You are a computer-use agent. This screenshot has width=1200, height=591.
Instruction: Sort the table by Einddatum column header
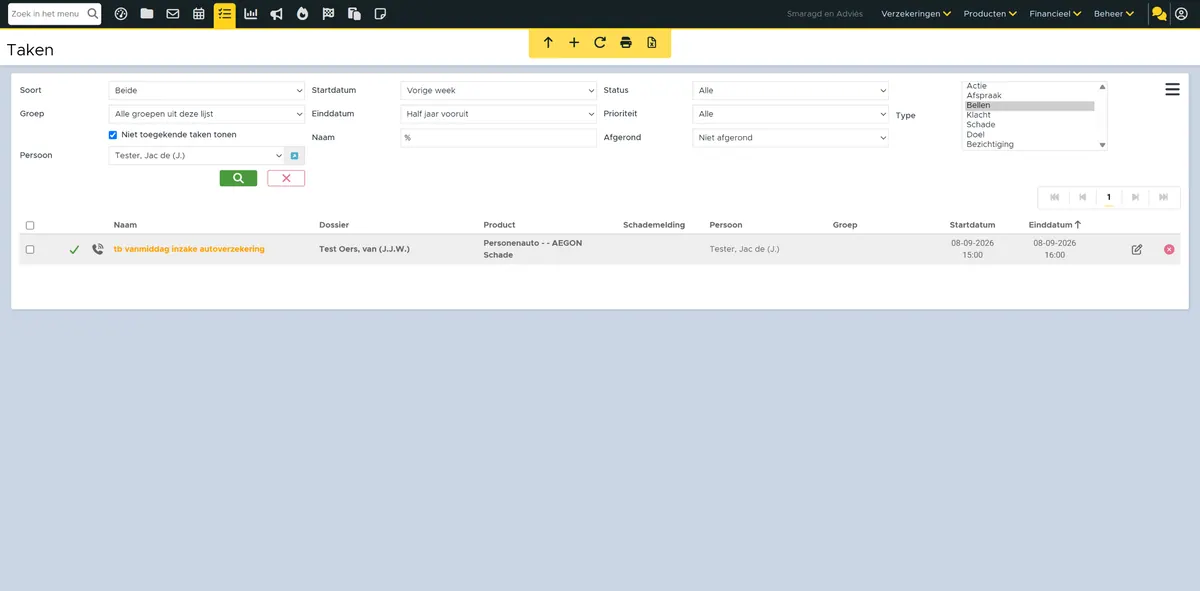(x=1055, y=225)
